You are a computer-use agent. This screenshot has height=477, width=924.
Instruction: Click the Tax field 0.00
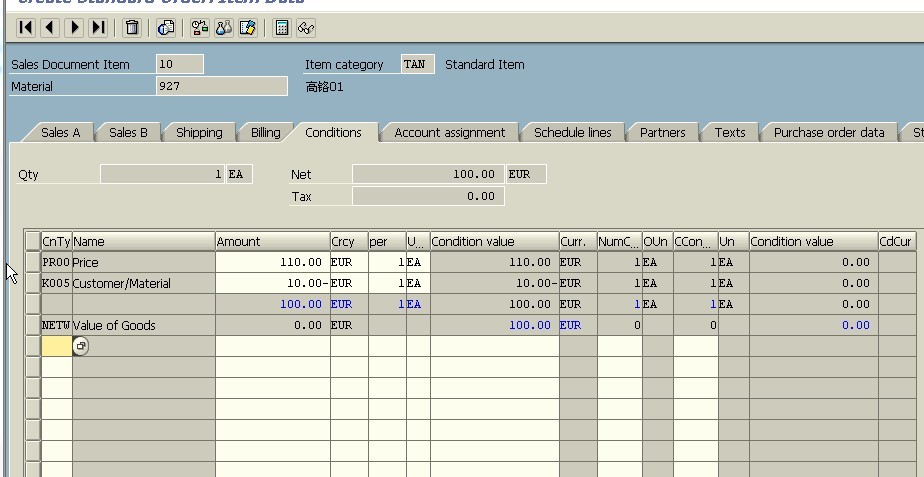click(x=428, y=196)
